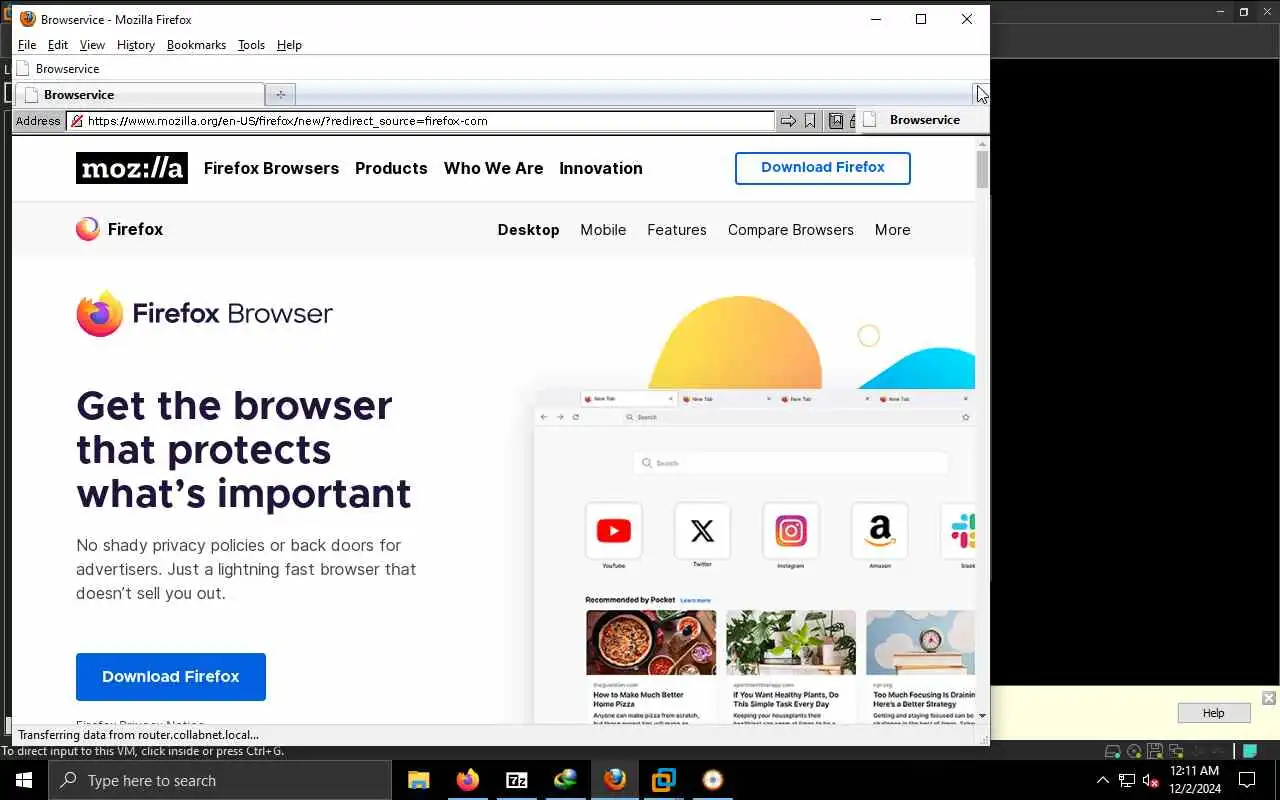Go to Compare Browsers

[x=791, y=230]
